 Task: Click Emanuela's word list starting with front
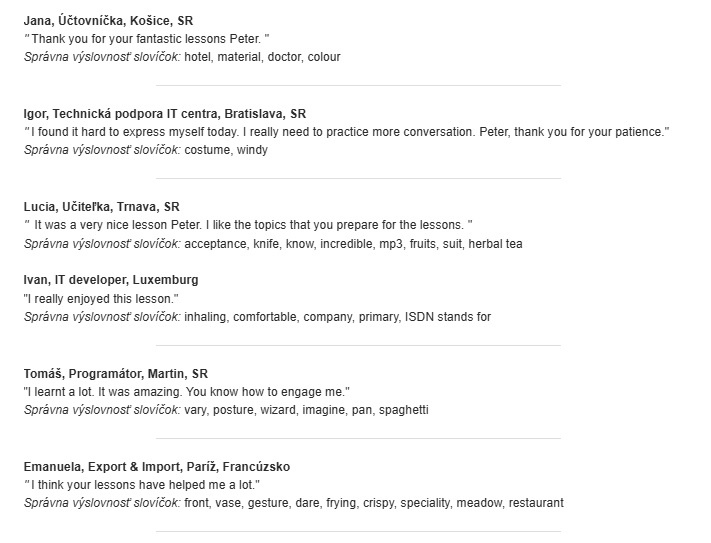pos(374,503)
